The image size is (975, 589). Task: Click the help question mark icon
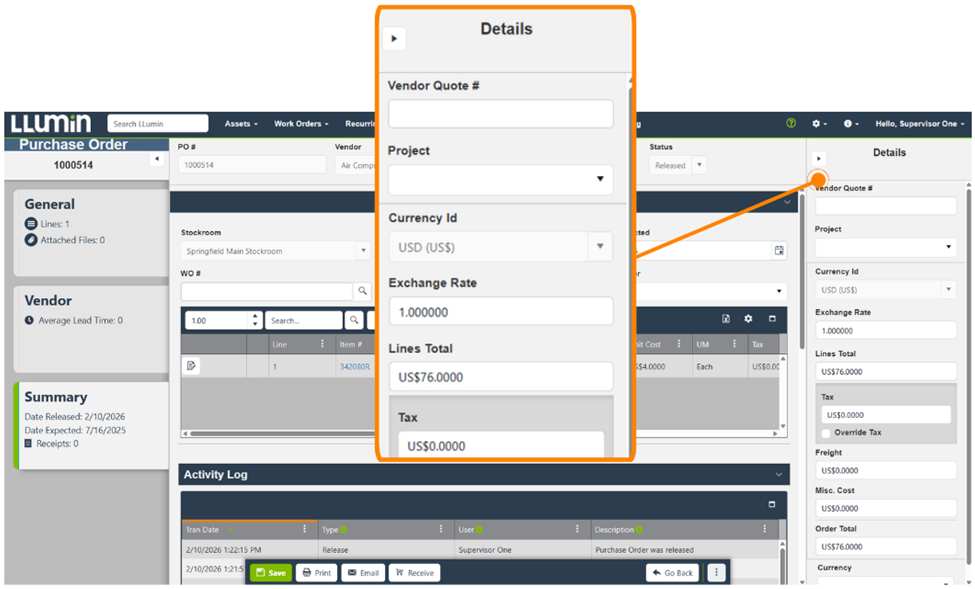click(x=791, y=124)
